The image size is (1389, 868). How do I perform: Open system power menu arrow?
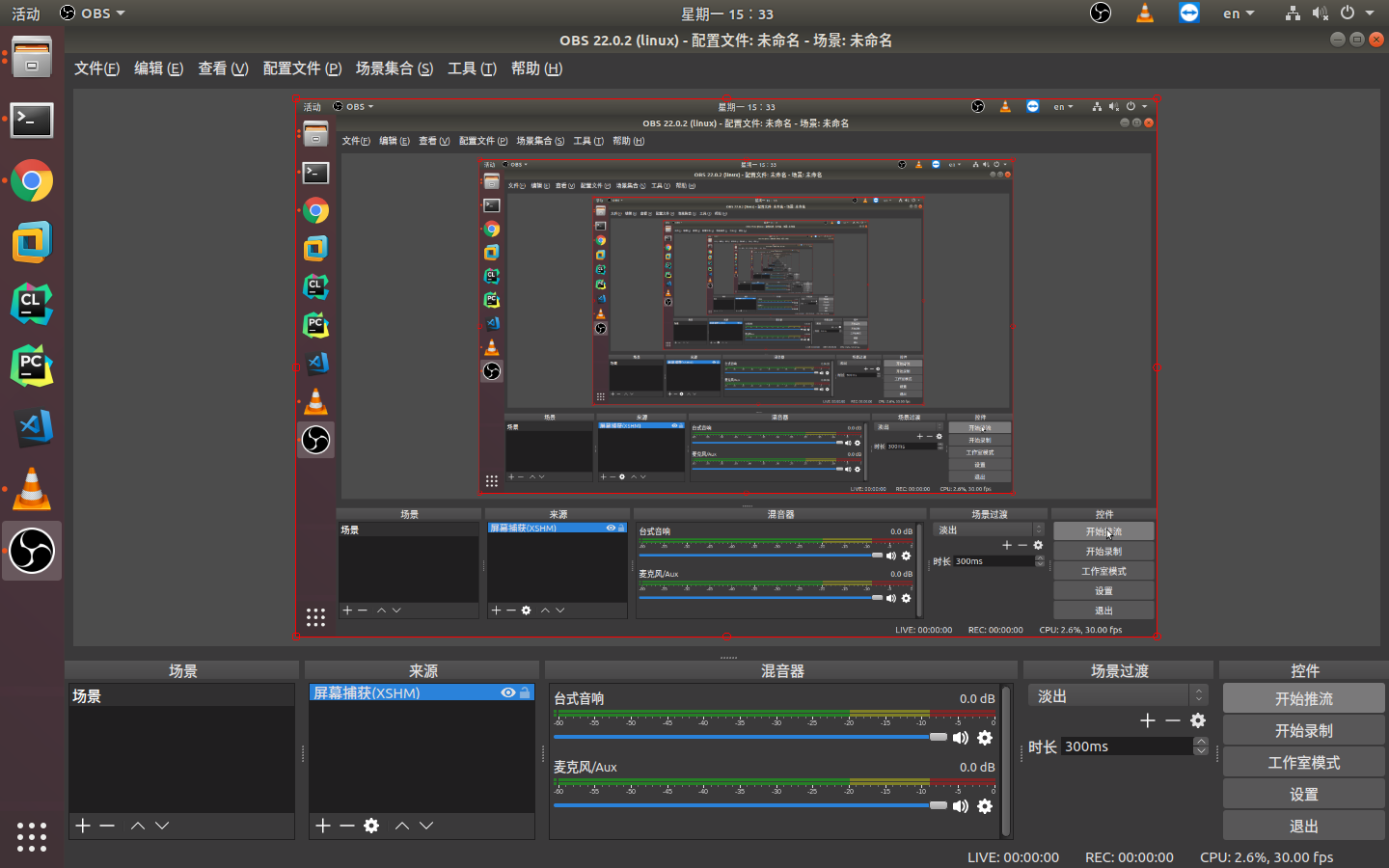click(1370, 14)
